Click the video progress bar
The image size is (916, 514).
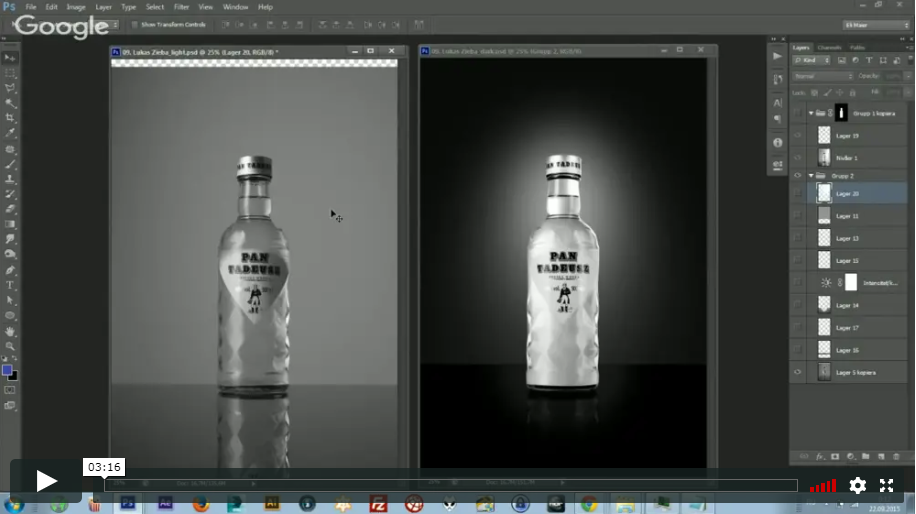pyautogui.click(x=450, y=485)
